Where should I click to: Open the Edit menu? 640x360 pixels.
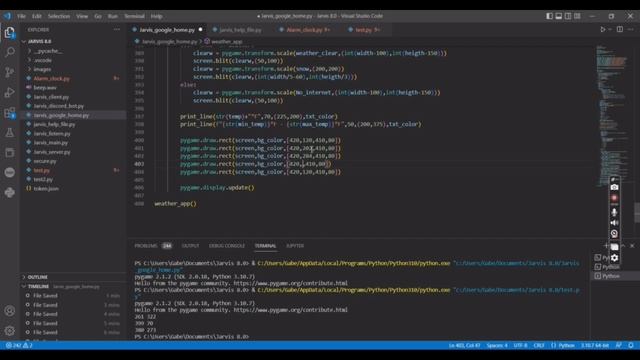pos(37,16)
